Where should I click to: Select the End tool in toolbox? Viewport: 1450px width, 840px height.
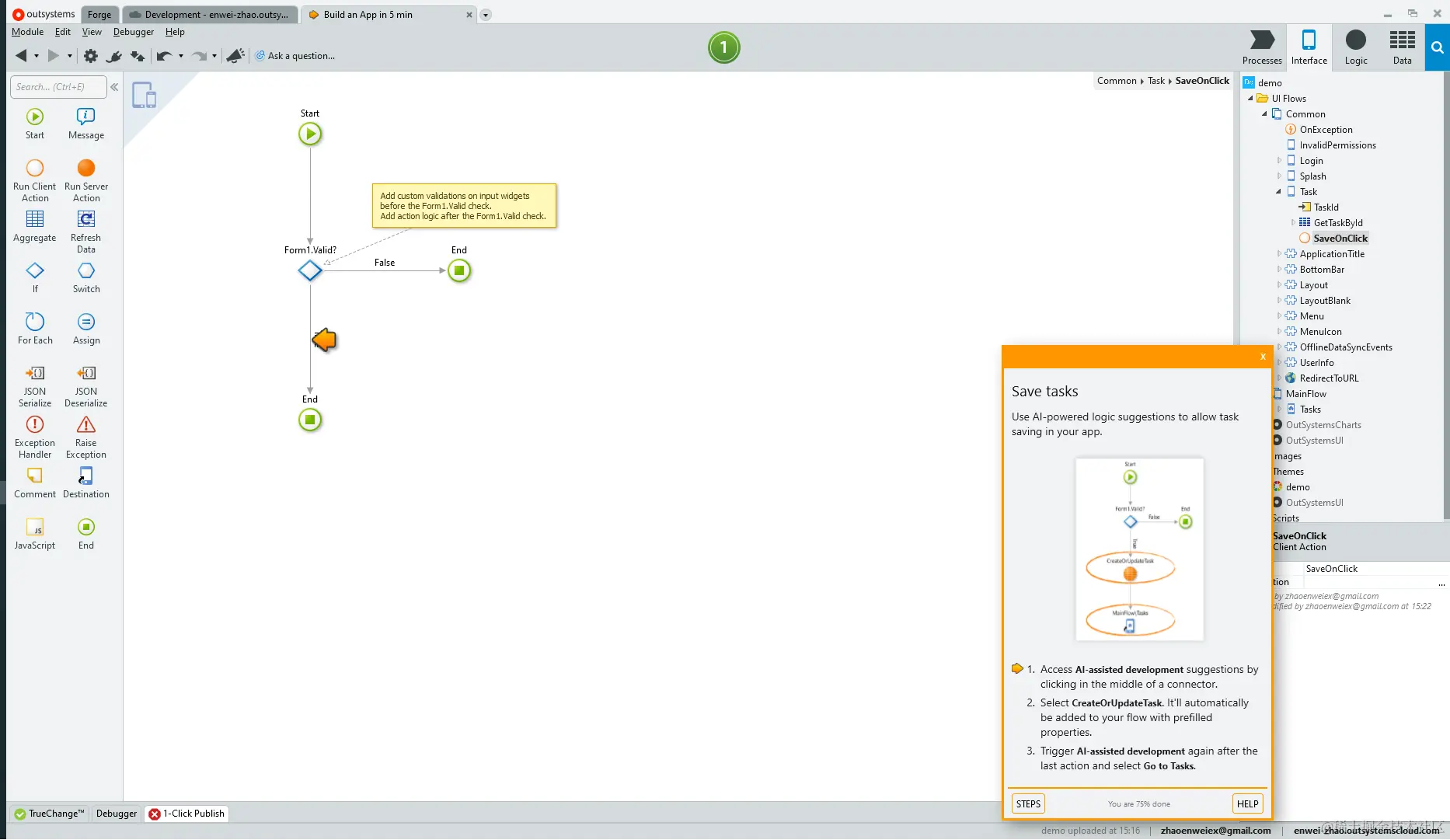[x=86, y=534]
